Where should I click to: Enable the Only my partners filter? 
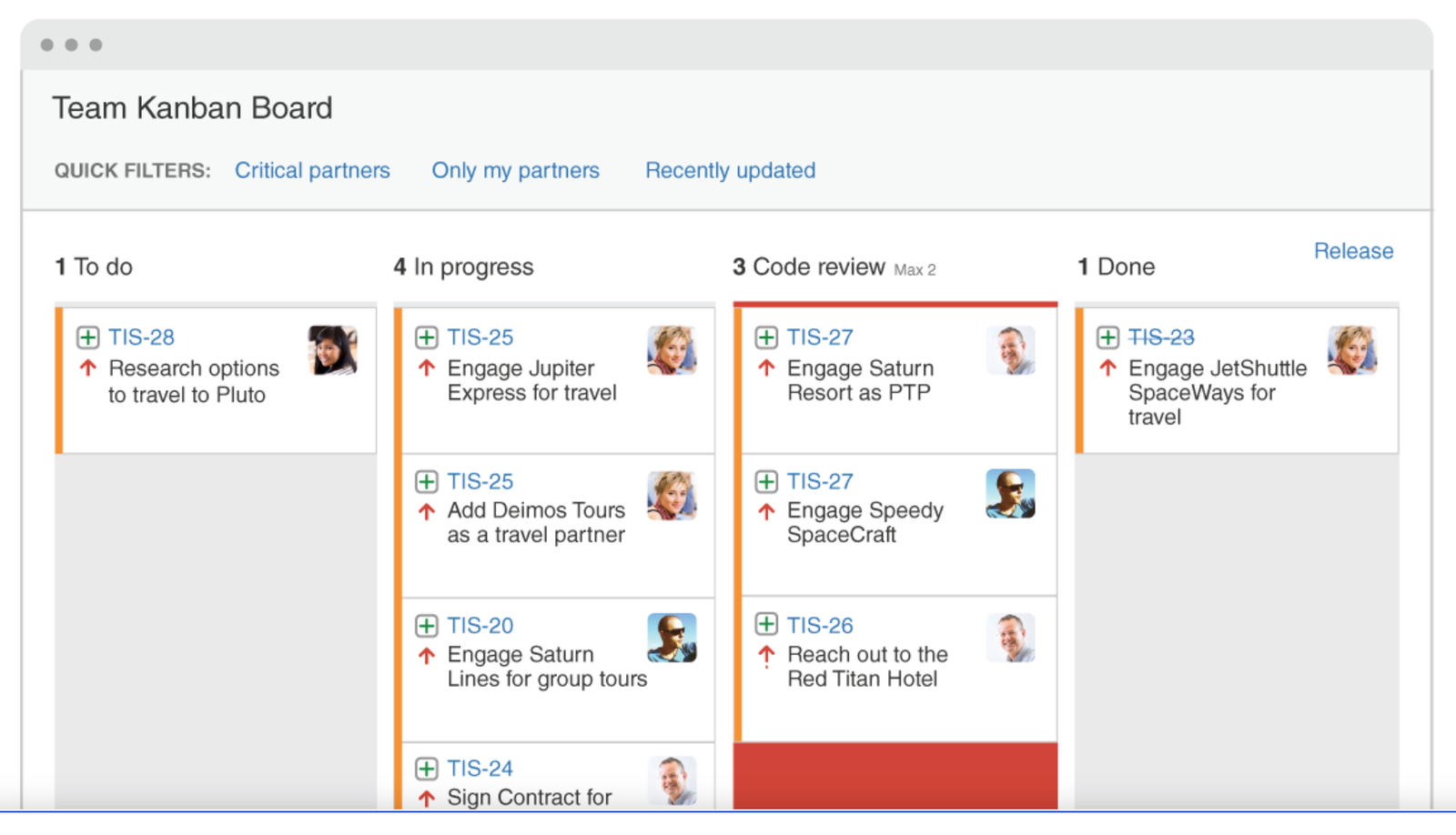[515, 170]
